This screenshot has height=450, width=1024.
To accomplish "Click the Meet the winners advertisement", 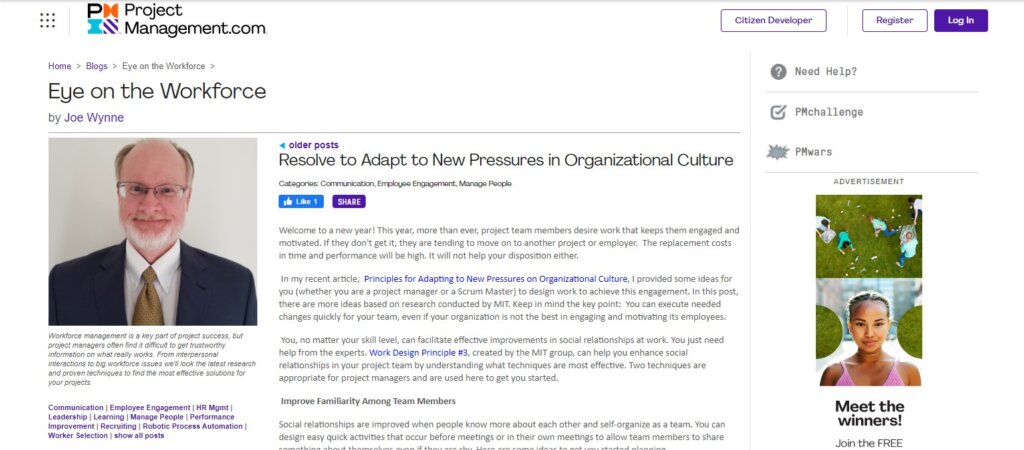I will tap(869, 321).
